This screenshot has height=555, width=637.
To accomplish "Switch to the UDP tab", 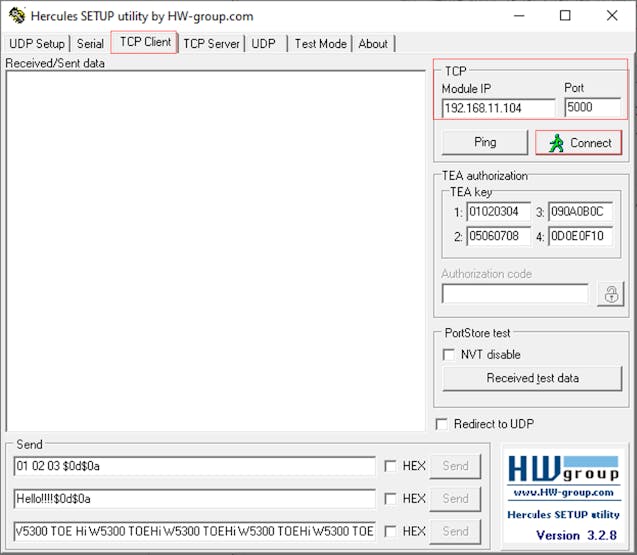I will (x=264, y=43).
